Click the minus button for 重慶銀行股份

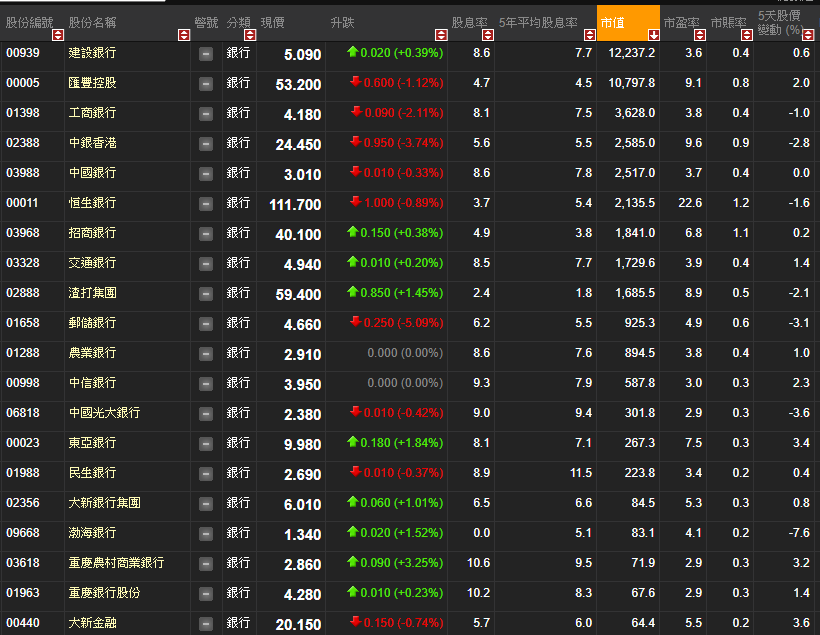coord(206,594)
